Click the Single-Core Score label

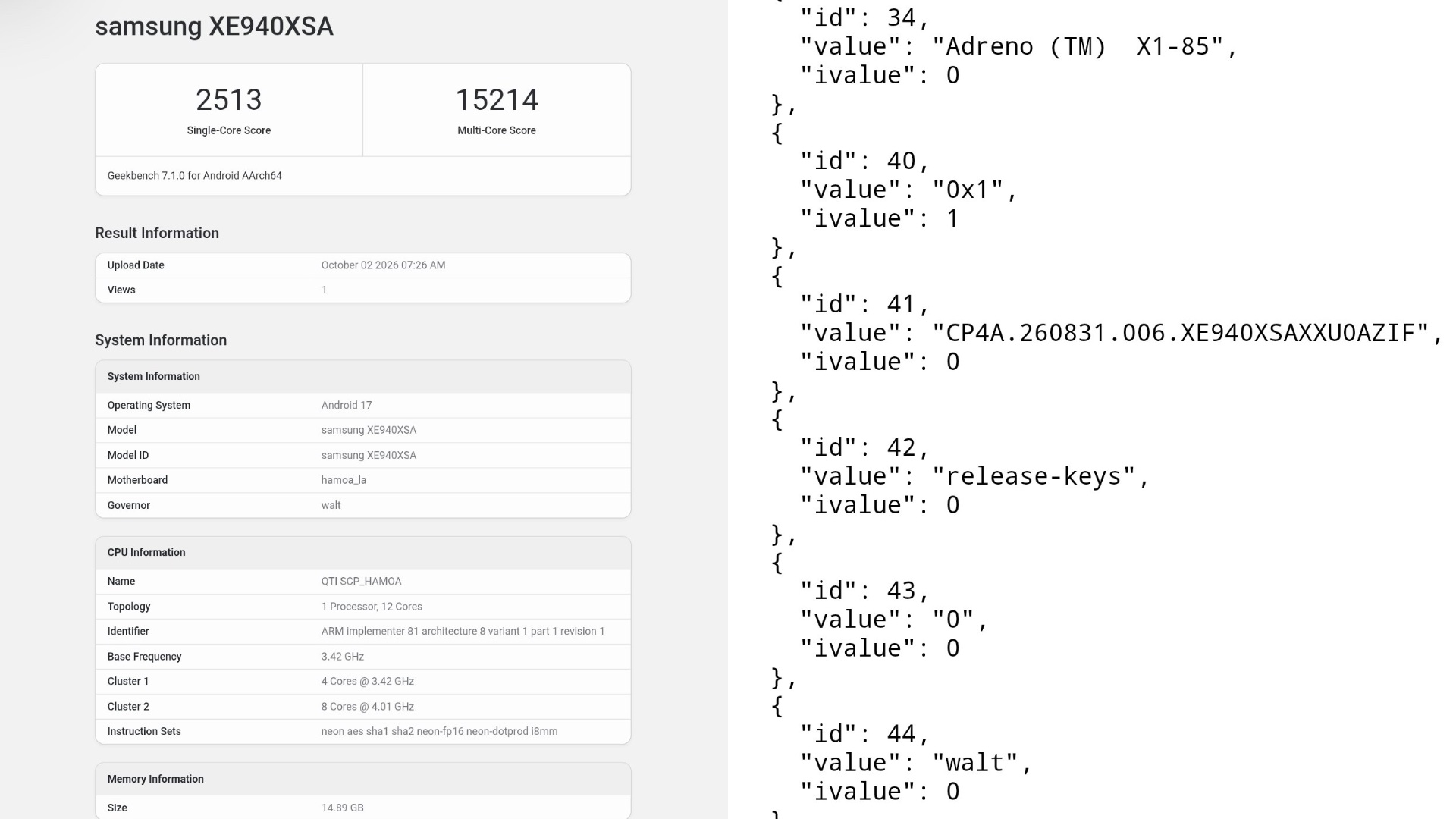(x=229, y=130)
